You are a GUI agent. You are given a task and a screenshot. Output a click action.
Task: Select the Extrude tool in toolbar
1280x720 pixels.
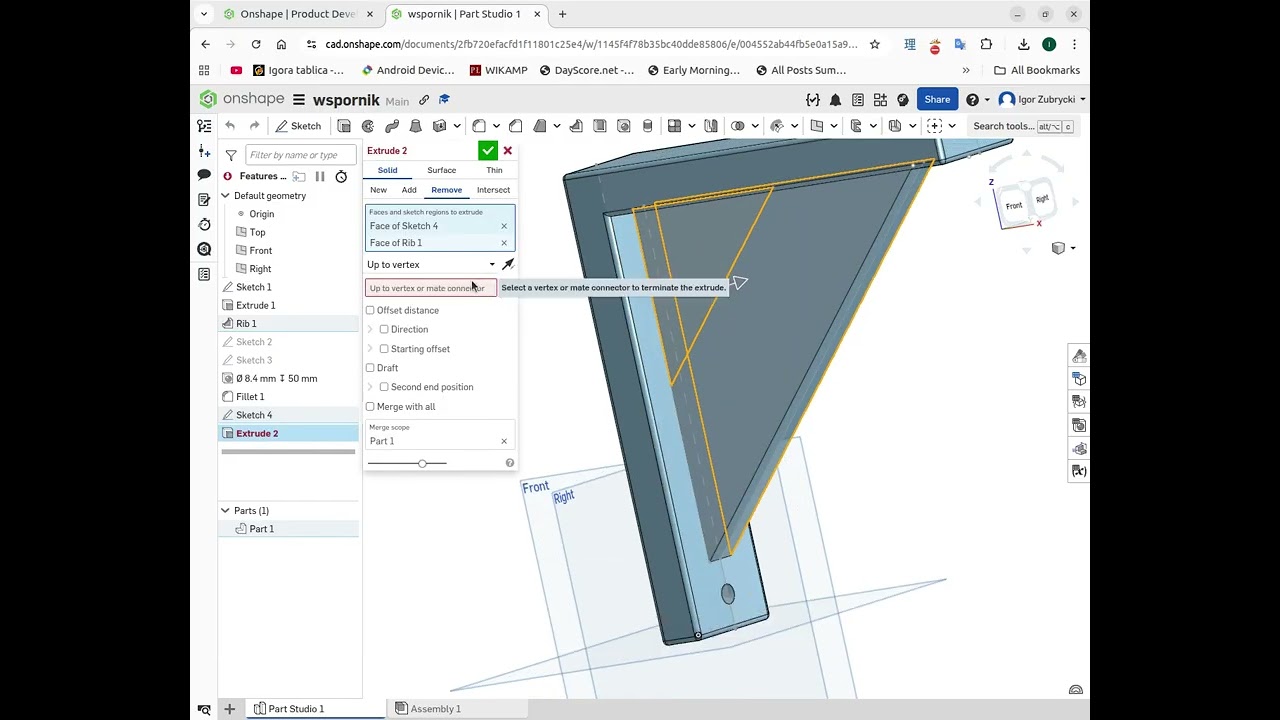[344, 126]
